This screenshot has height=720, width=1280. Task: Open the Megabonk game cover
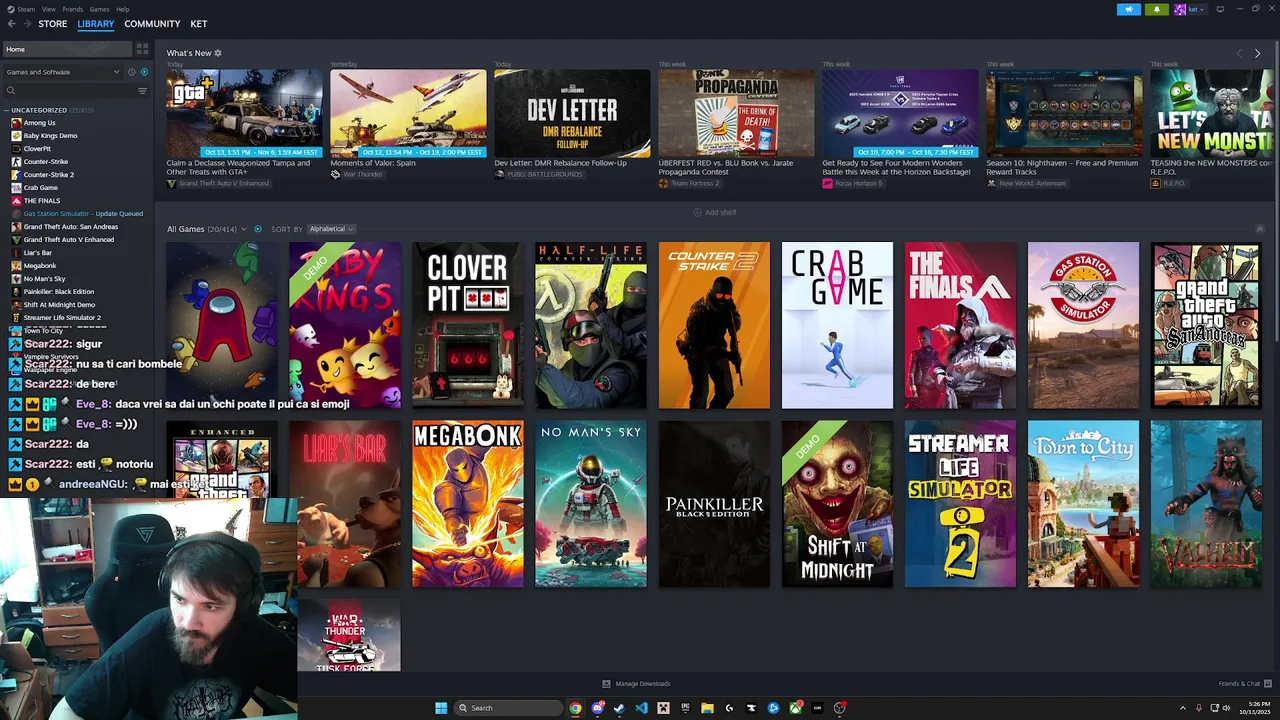468,504
